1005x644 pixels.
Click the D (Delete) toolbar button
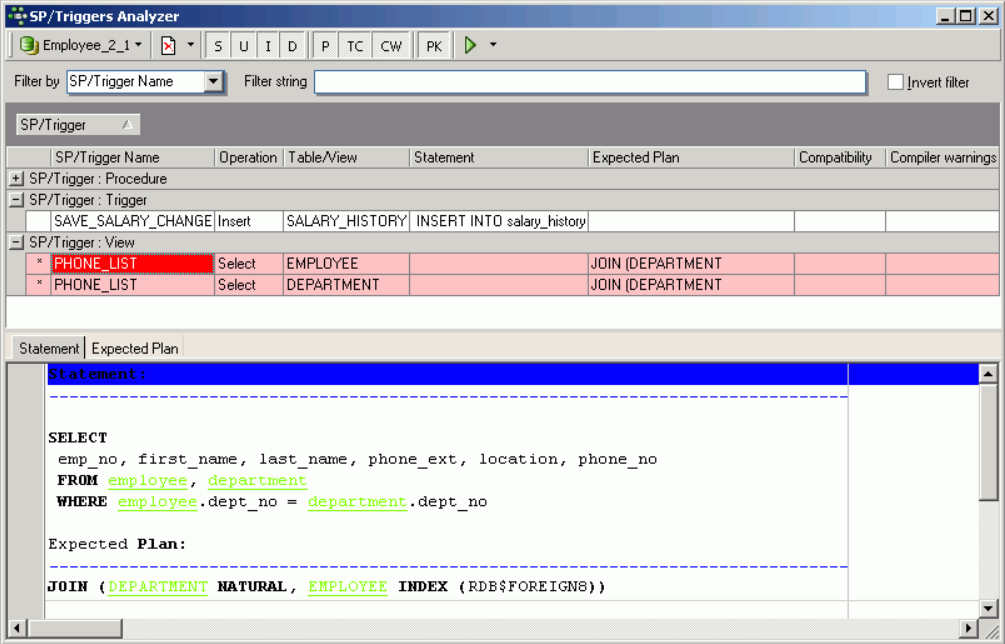[x=292, y=46]
